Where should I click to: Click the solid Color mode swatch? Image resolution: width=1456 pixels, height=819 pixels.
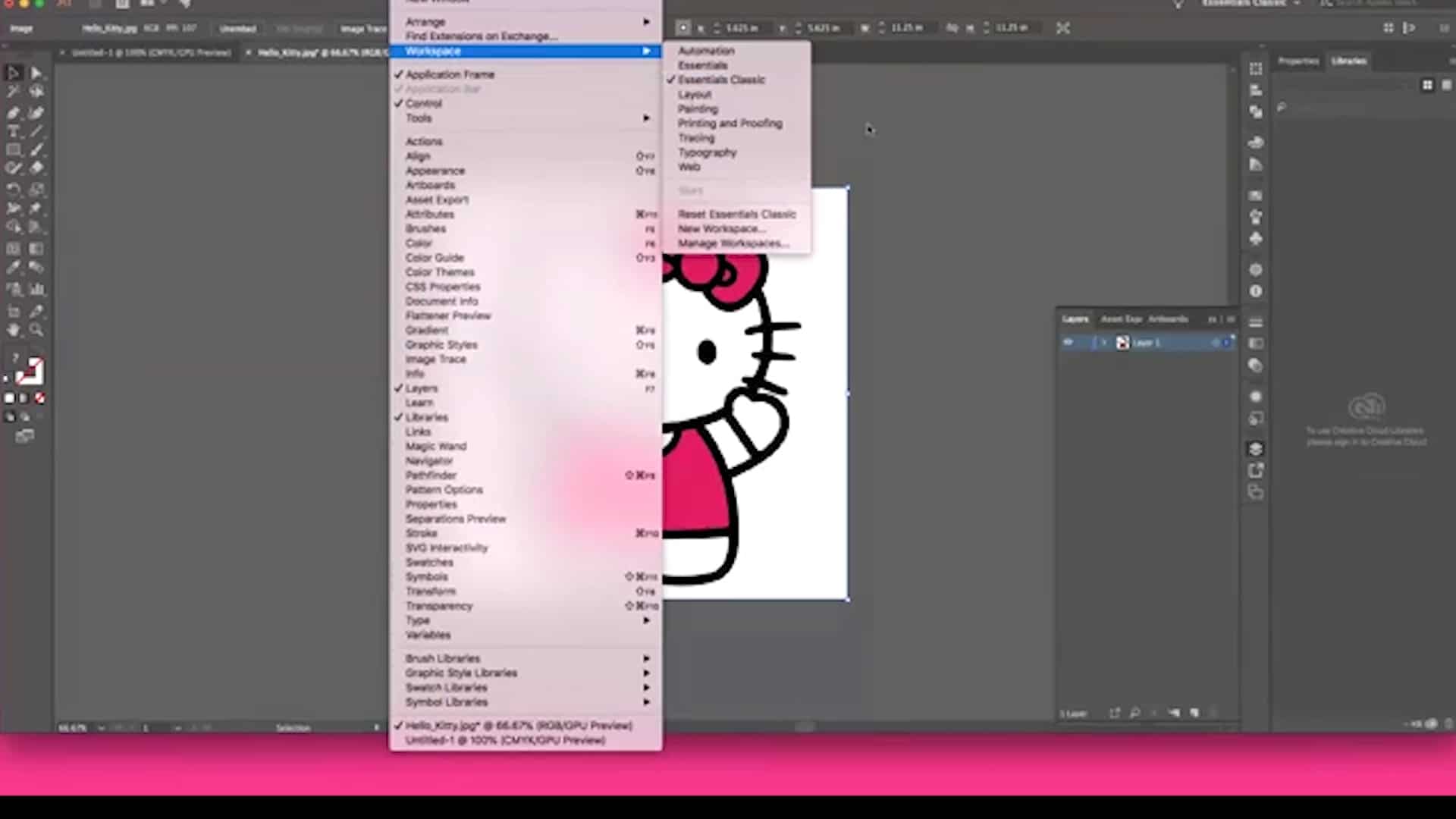[x=9, y=398]
